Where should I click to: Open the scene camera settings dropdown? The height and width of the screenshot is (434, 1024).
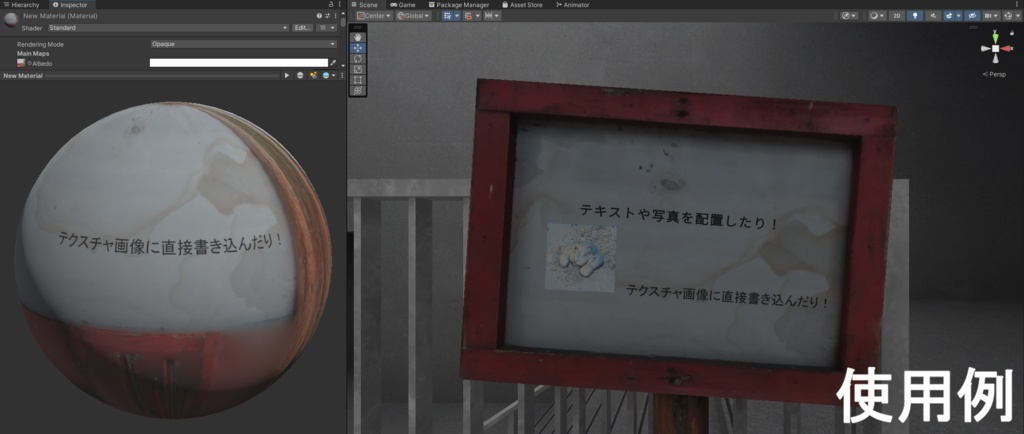pyautogui.click(x=991, y=16)
